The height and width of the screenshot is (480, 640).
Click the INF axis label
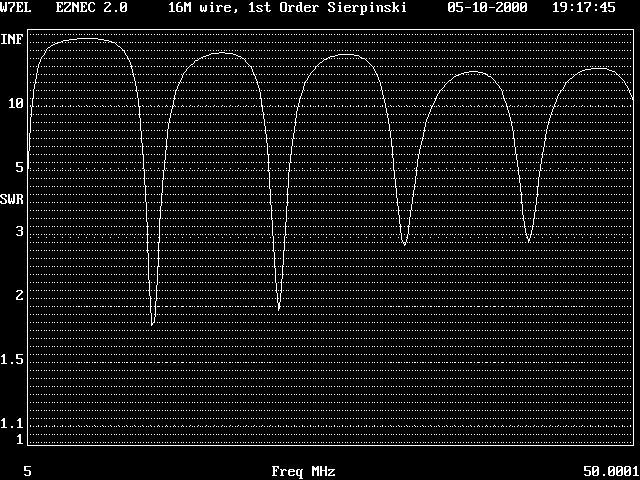(12, 40)
